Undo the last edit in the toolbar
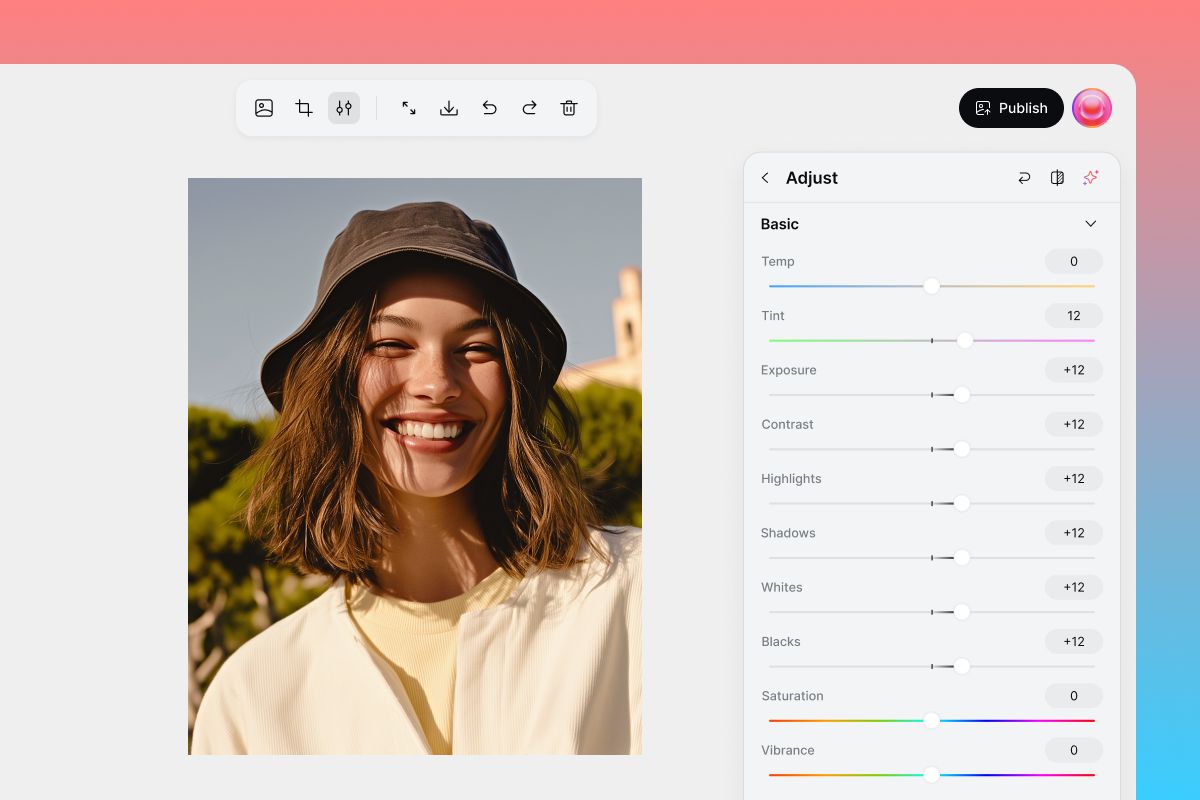Screen dimensions: 1200x800 click(x=489, y=108)
